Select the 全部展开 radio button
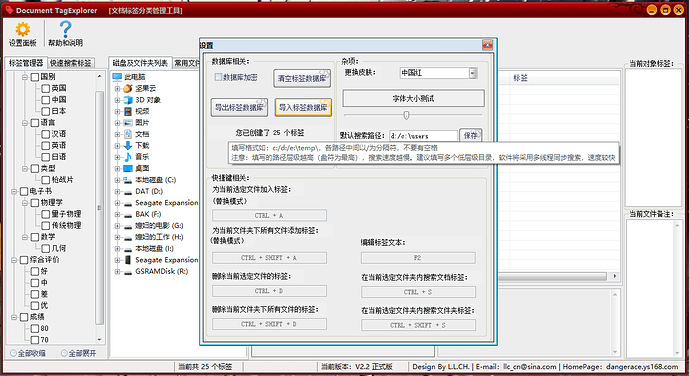Image resolution: width=689 pixels, height=376 pixels. [x=64, y=353]
